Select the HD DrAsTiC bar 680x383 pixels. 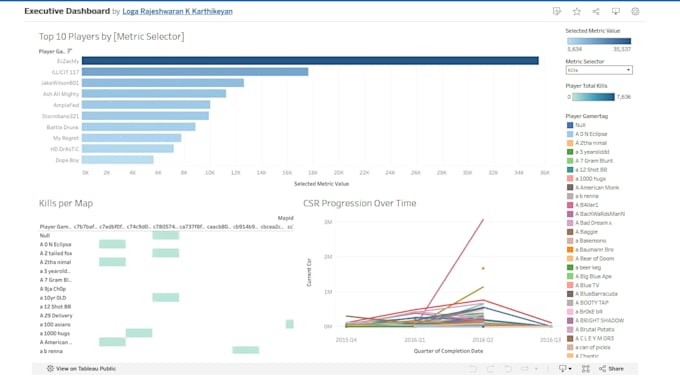pyautogui.click(x=128, y=149)
